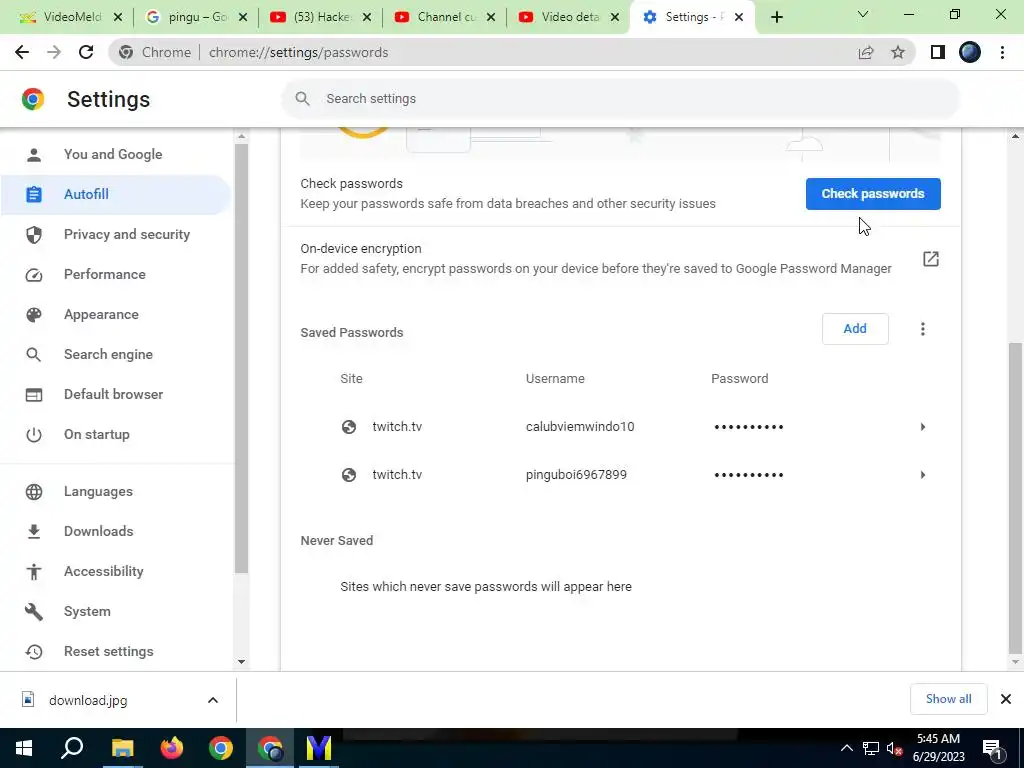The height and width of the screenshot is (768, 1024).
Task: Switch to the pingu Google search tab
Action: [x=196, y=18]
